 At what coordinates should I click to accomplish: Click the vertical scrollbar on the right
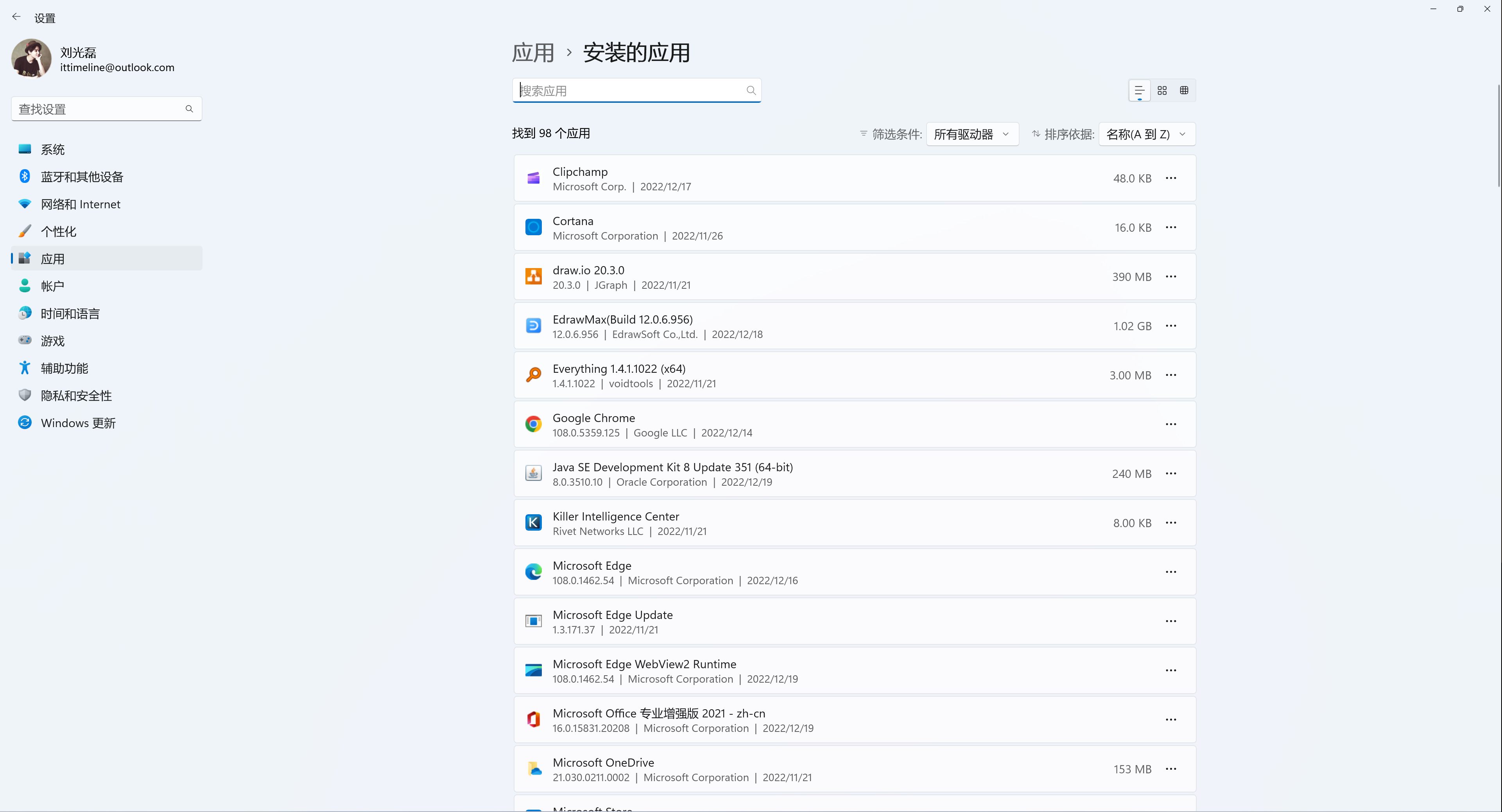pyautogui.click(x=1498, y=135)
